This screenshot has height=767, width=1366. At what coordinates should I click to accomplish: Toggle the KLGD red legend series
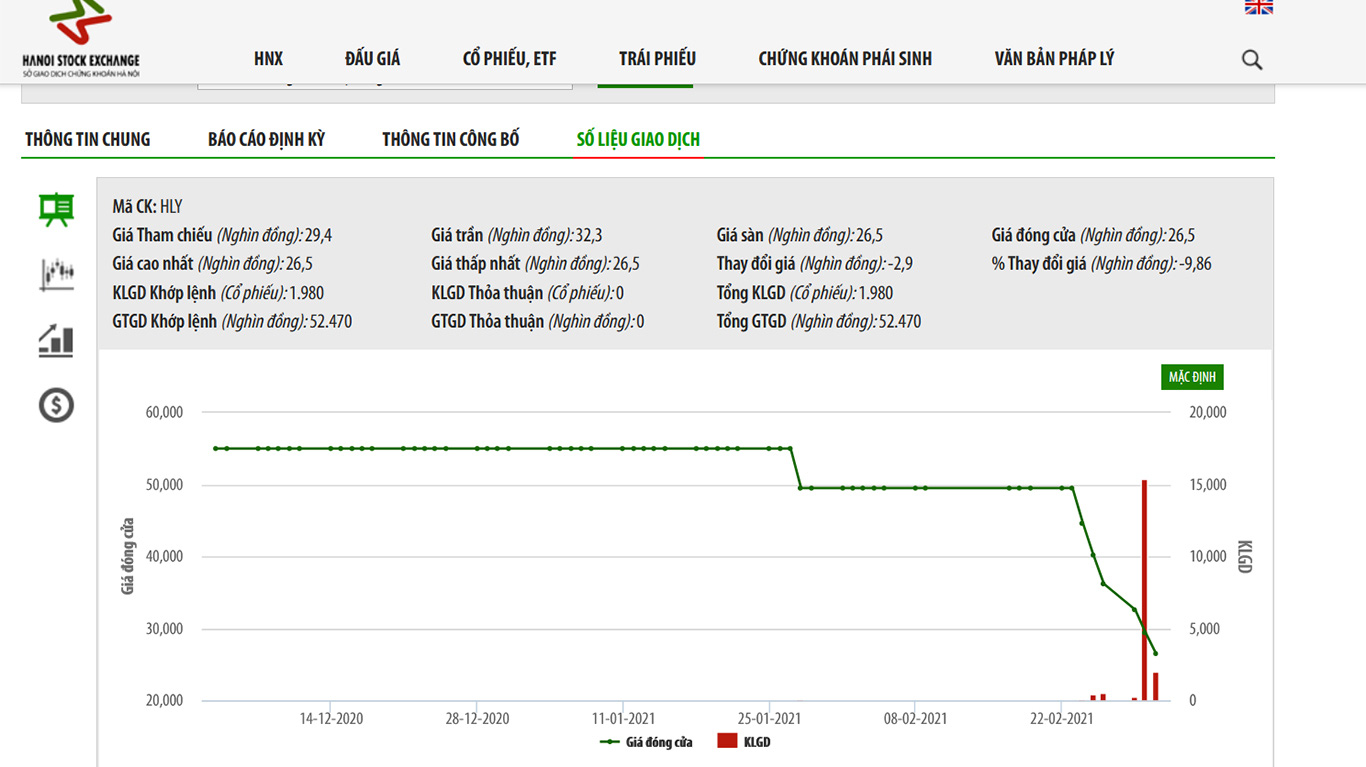tap(744, 742)
